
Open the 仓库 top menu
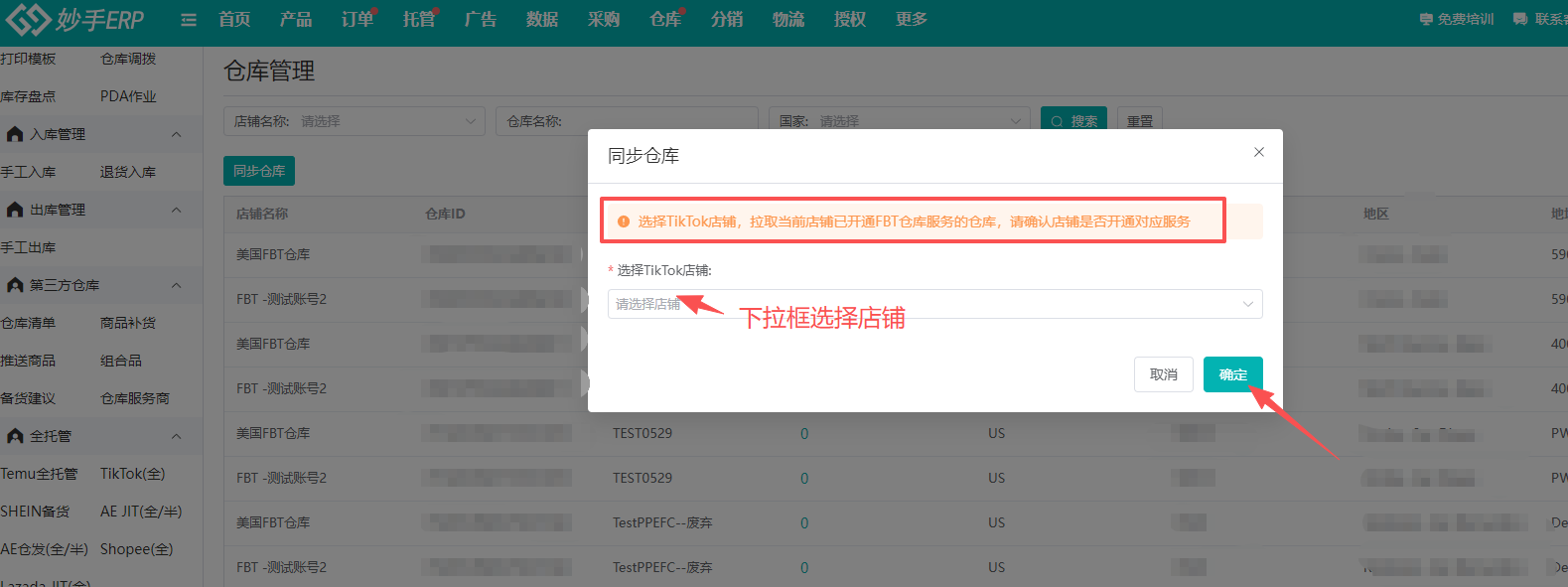pyautogui.click(x=664, y=19)
